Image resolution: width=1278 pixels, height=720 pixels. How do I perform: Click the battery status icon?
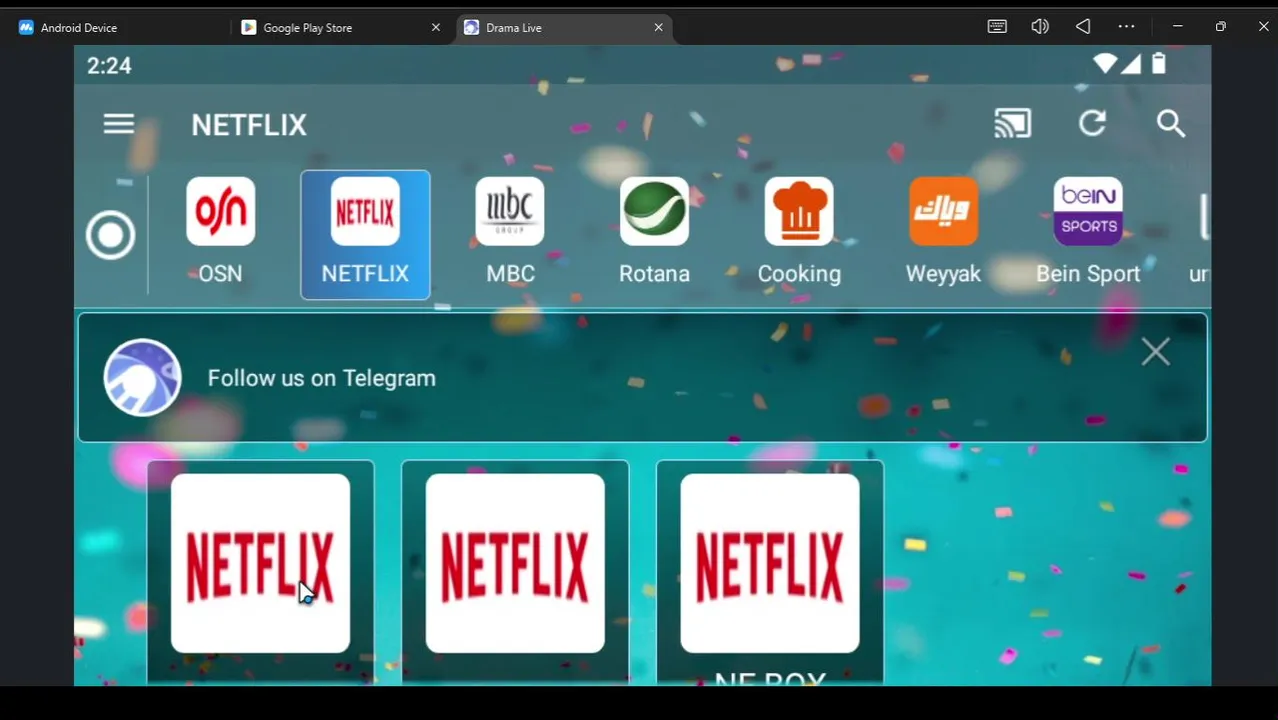coord(1158,64)
